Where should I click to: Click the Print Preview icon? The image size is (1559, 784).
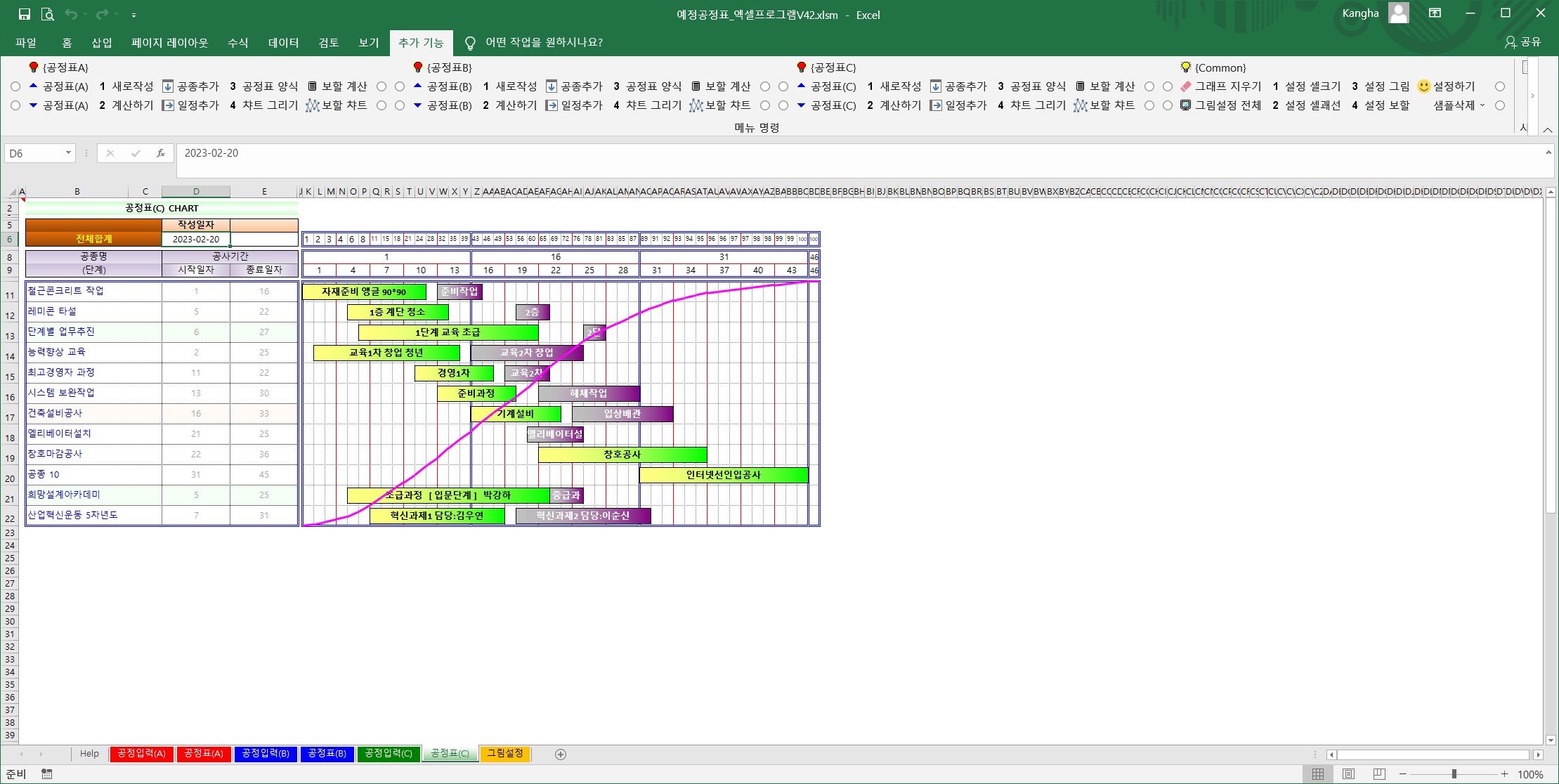(x=47, y=14)
